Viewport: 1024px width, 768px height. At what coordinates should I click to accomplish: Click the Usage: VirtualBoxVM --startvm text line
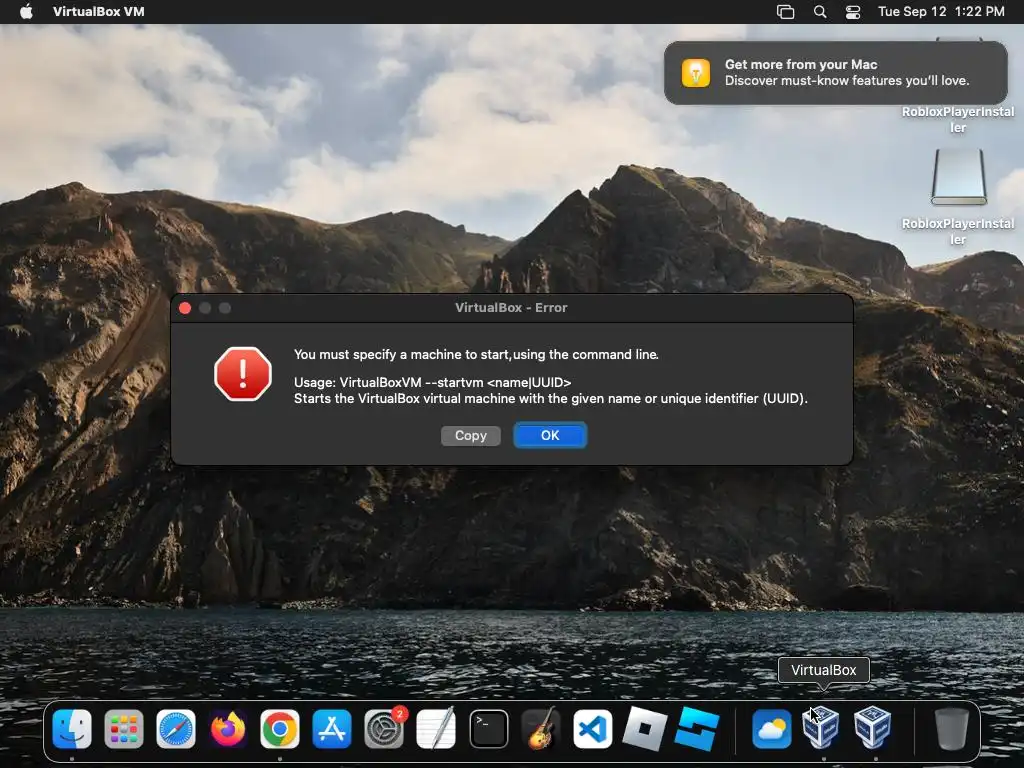click(432, 383)
